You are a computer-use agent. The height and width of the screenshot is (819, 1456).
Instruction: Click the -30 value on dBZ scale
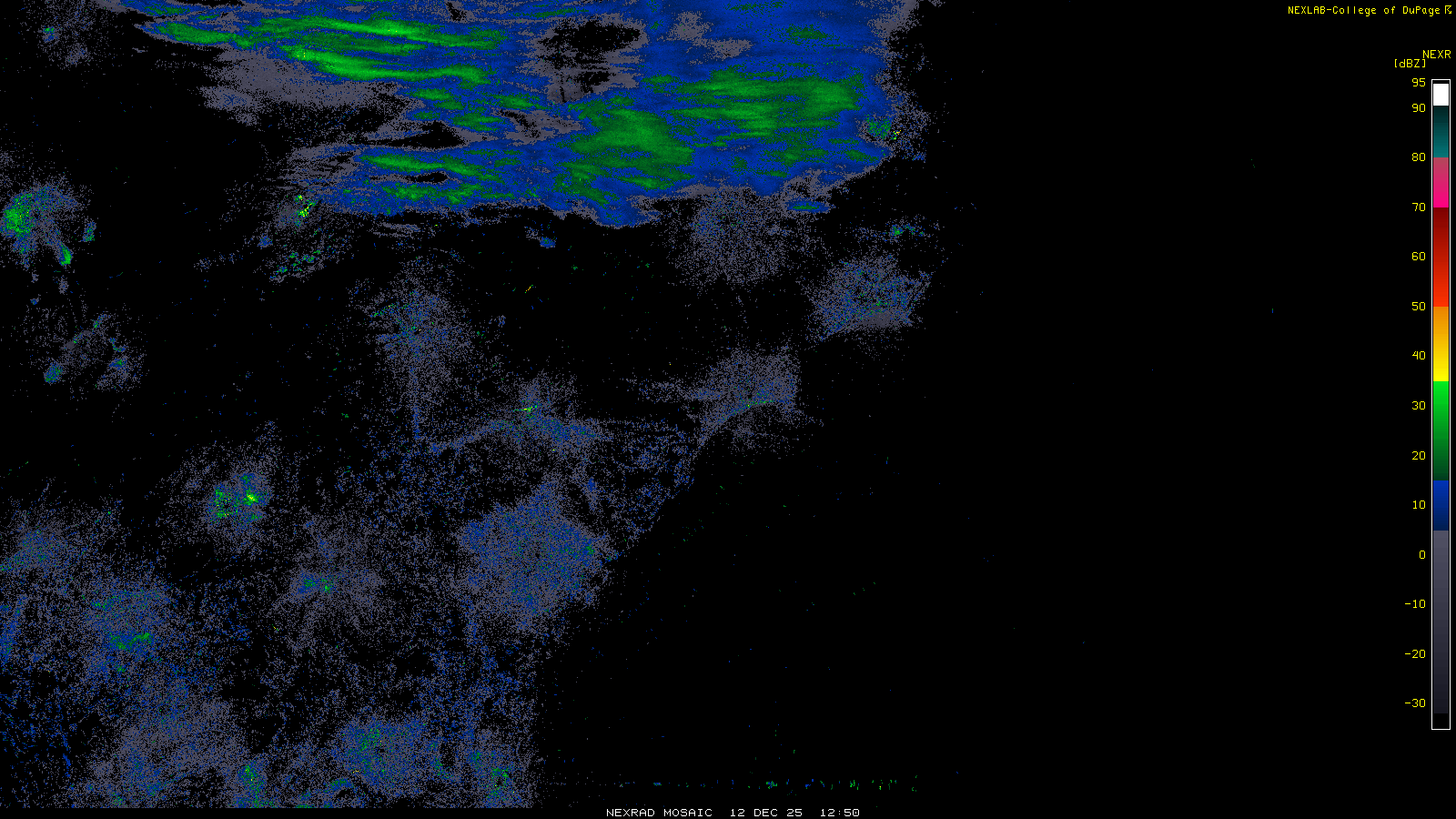point(1415,703)
